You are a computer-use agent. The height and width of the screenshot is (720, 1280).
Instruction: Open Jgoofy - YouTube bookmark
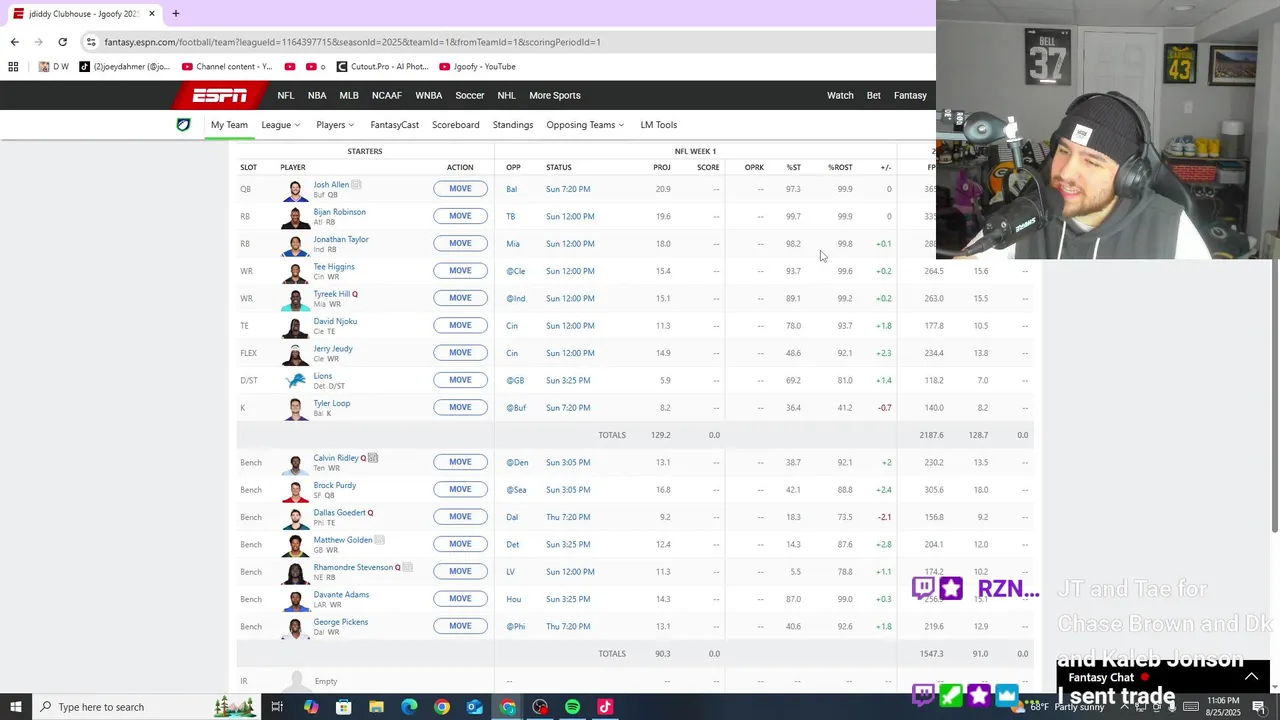pyautogui.click(x=477, y=67)
